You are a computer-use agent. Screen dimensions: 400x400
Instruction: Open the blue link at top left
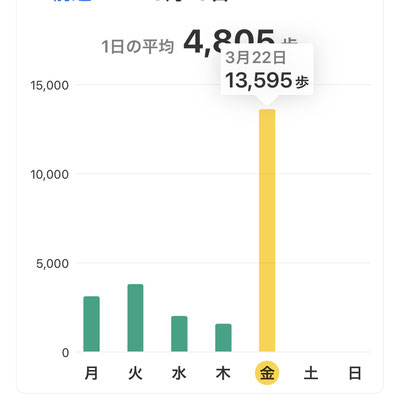click(72, 1)
